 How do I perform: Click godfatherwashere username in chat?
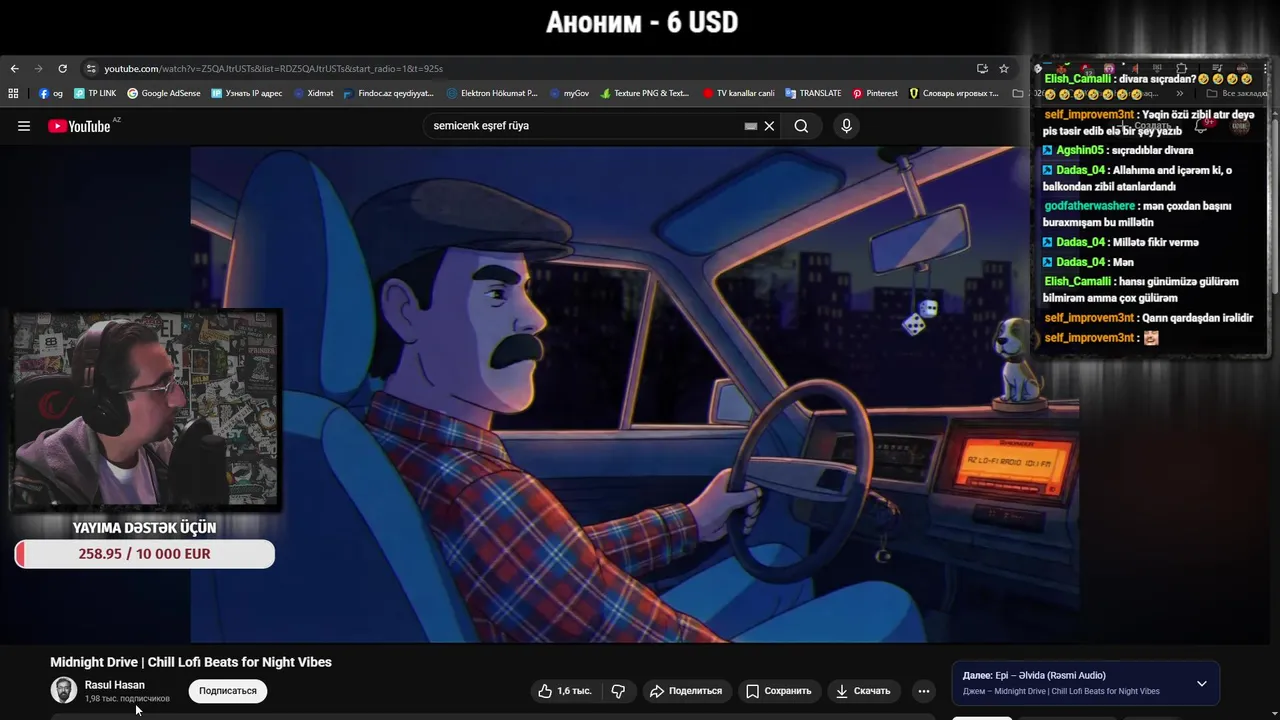1090,206
